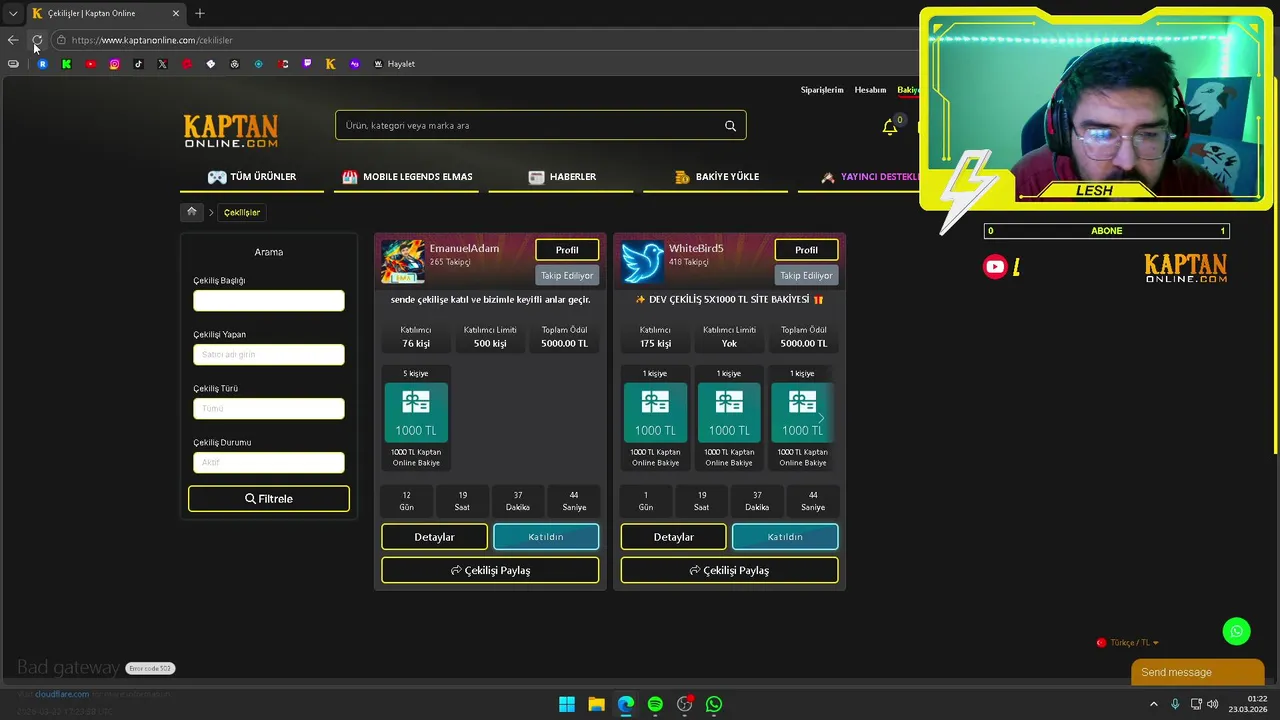The height and width of the screenshot is (720, 1280).
Task: Open BAKİYE YÜKLE menu item
Action: pos(717,177)
